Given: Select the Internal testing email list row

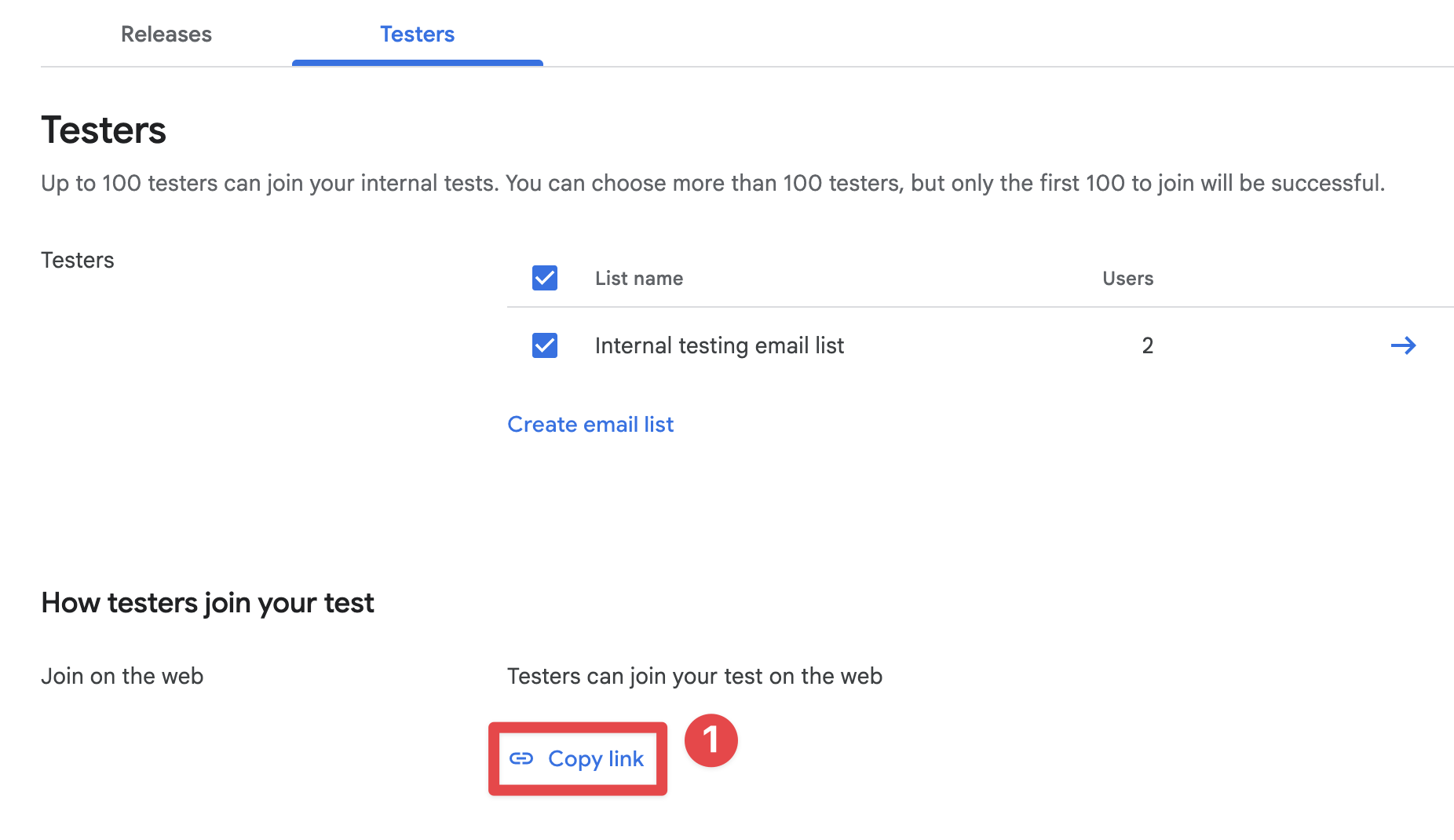Looking at the screenshot, I should [719, 345].
